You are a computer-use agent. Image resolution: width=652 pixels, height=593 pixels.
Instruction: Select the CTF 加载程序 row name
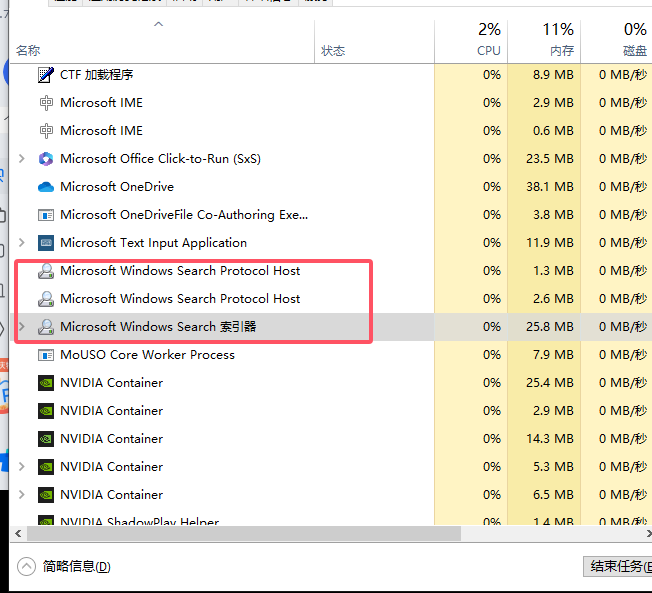pos(96,75)
